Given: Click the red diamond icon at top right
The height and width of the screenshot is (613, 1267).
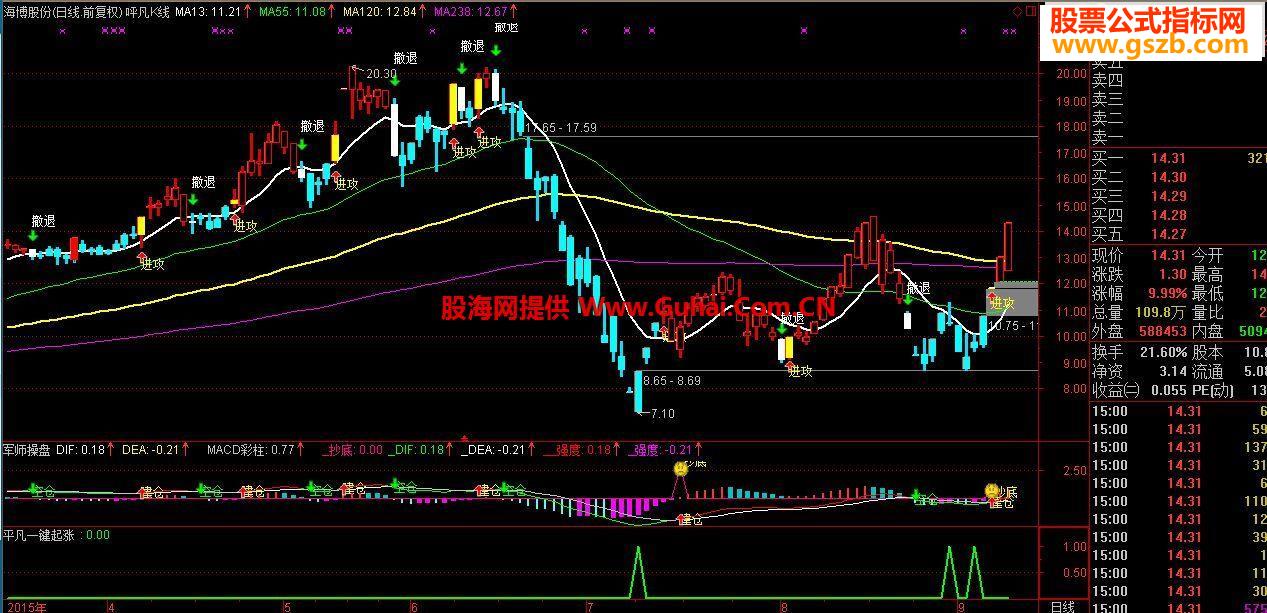Looking at the screenshot, I should coord(1017,12).
